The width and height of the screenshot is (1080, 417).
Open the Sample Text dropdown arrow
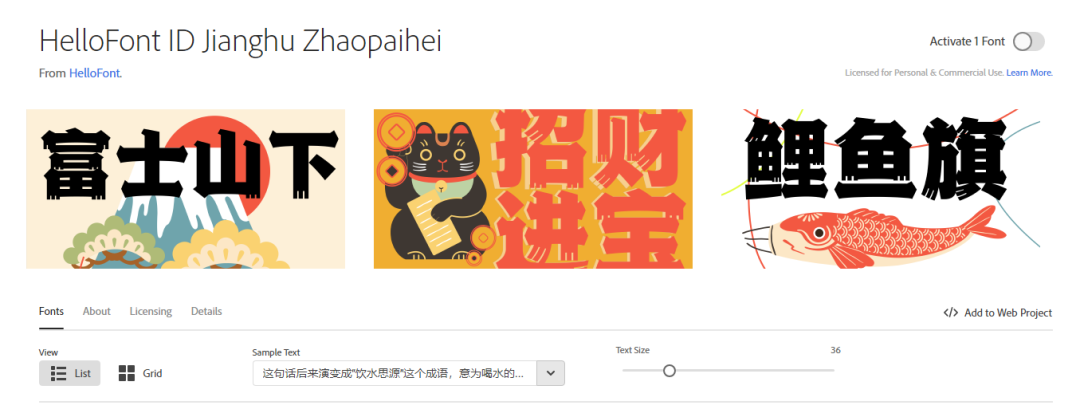(x=550, y=373)
